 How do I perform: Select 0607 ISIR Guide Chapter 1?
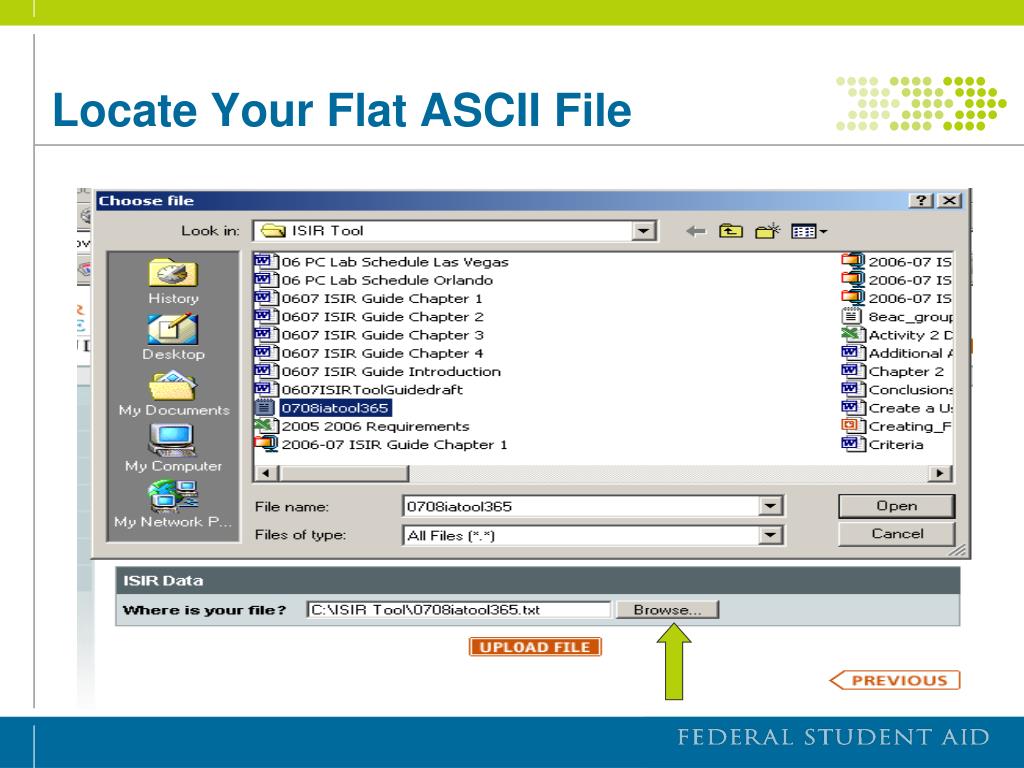point(368,298)
